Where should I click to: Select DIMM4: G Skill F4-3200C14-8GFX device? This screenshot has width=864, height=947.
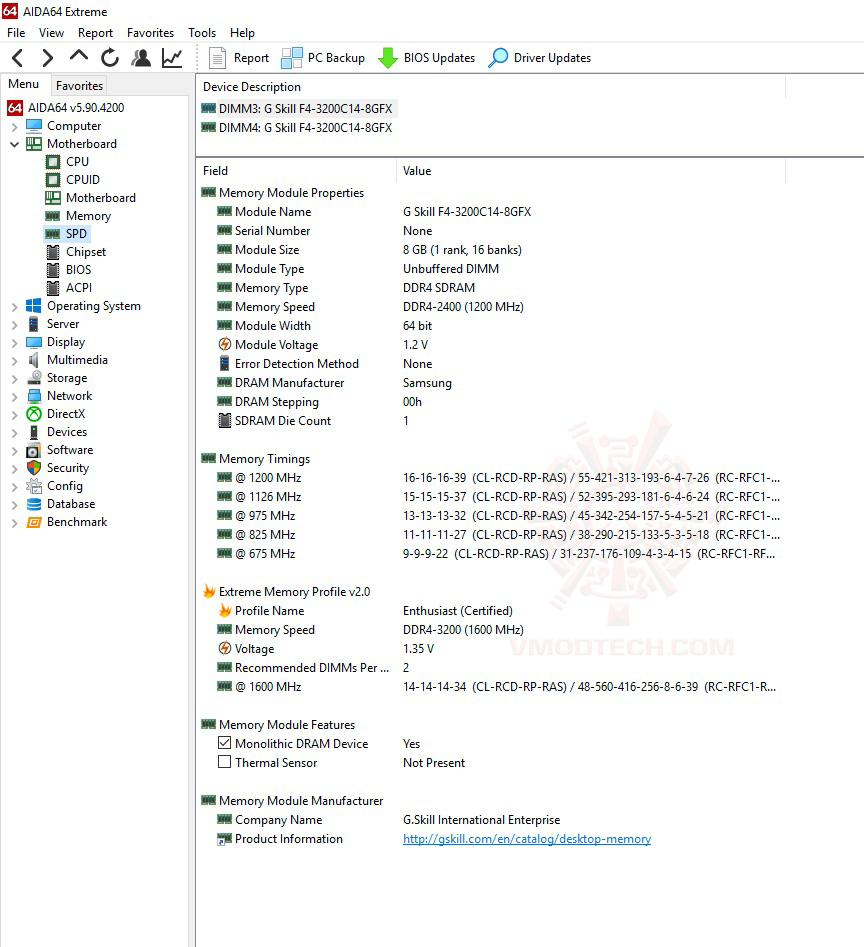(x=306, y=128)
